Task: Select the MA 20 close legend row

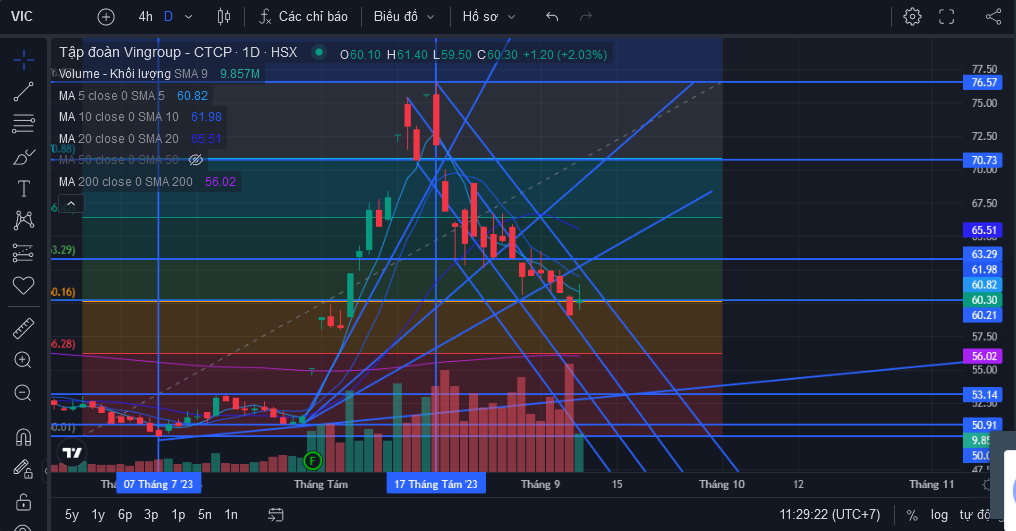Action: coord(140,139)
